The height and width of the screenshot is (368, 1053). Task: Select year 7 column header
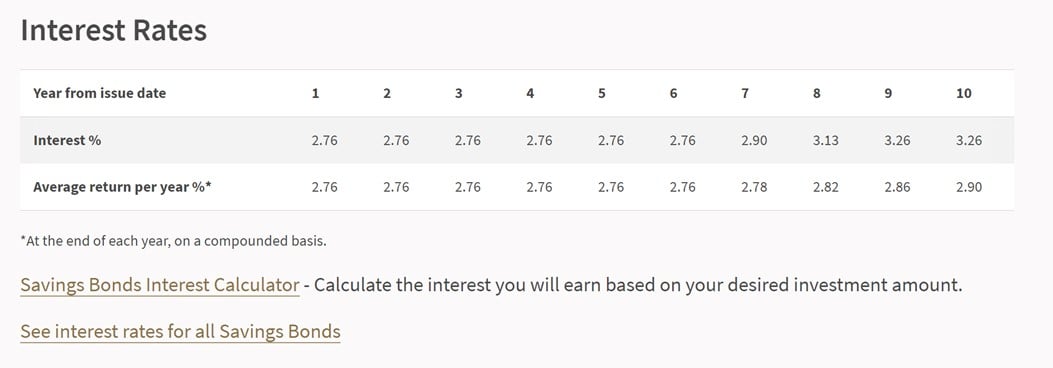[745, 93]
